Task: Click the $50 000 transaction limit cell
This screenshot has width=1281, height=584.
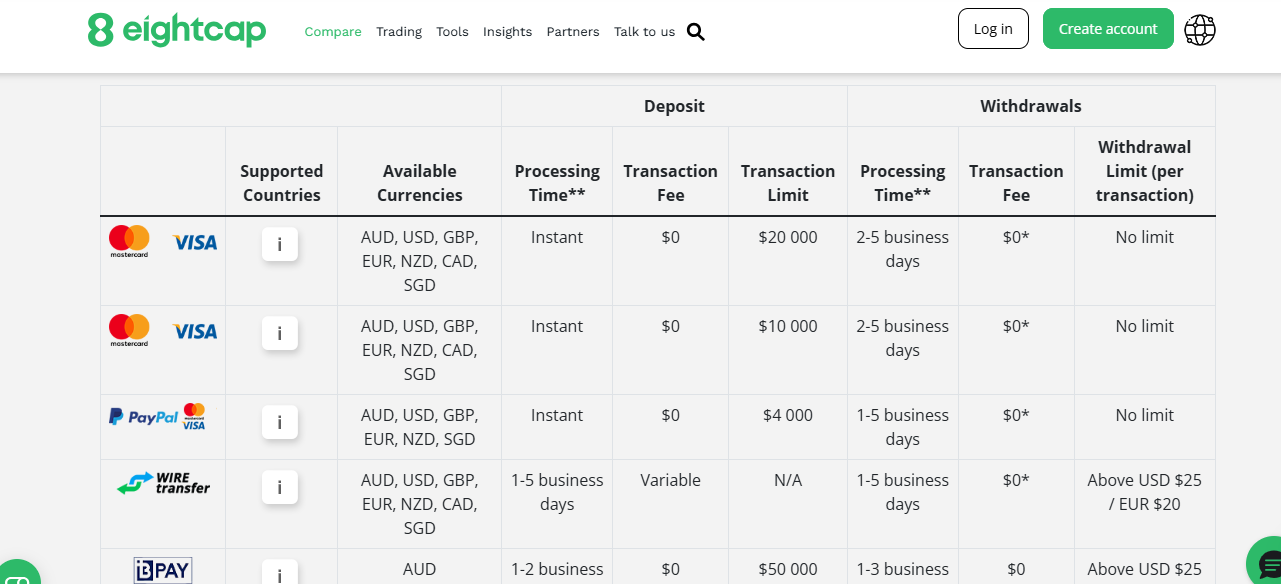Action: point(788,568)
